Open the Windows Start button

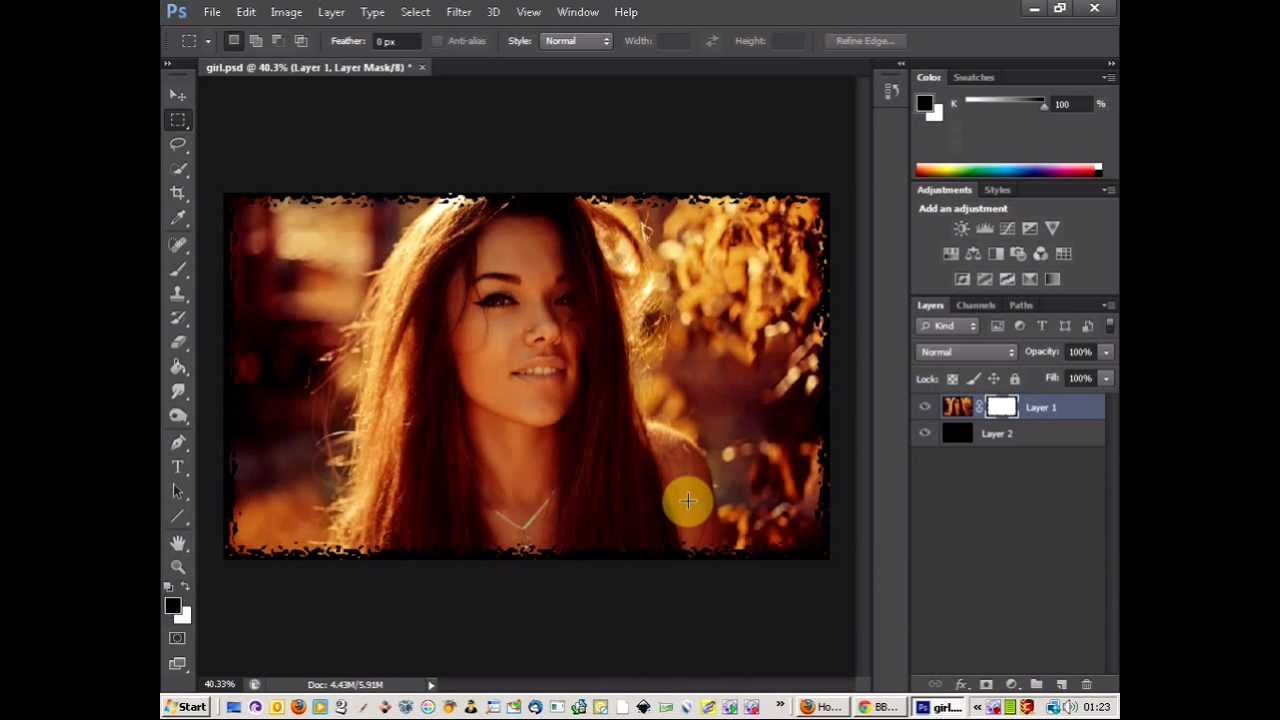click(185, 707)
